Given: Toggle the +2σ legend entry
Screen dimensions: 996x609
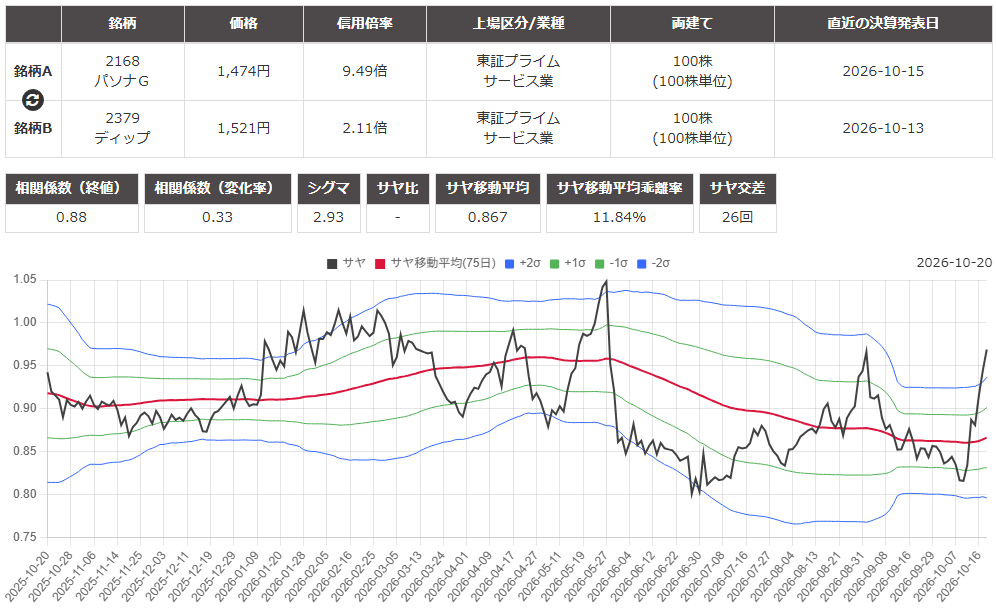Looking at the screenshot, I should [x=523, y=263].
